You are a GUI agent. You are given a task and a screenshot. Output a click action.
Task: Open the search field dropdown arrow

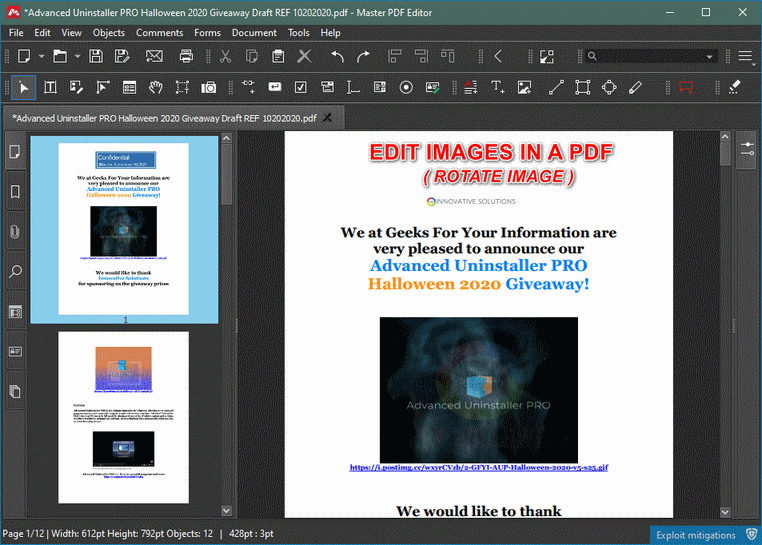710,56
